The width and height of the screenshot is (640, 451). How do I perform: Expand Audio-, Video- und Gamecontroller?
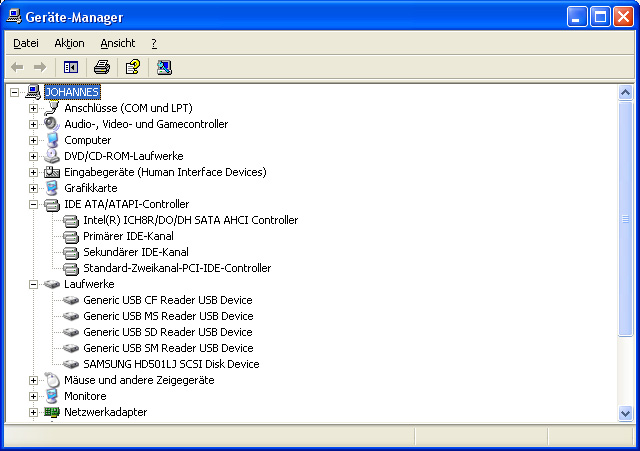[x=33, y=124]
